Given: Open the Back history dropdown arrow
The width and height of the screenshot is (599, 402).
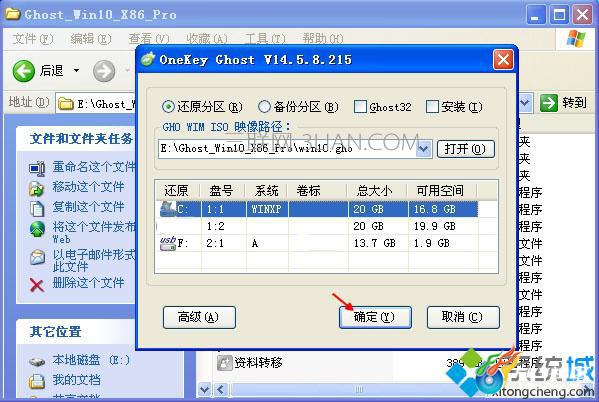Looking at the screenshot, I should click(x=76, y=71).
